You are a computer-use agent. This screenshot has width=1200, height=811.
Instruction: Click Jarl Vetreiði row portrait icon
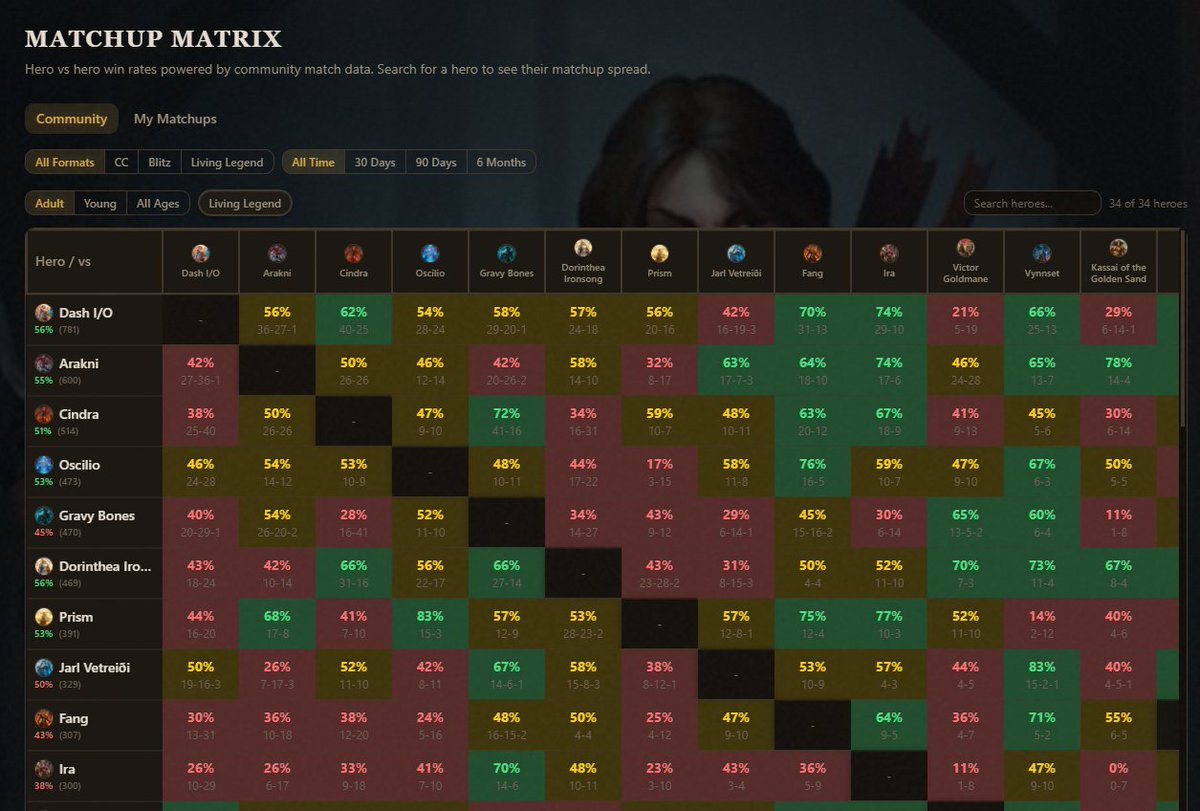click(x=43, y=667)
